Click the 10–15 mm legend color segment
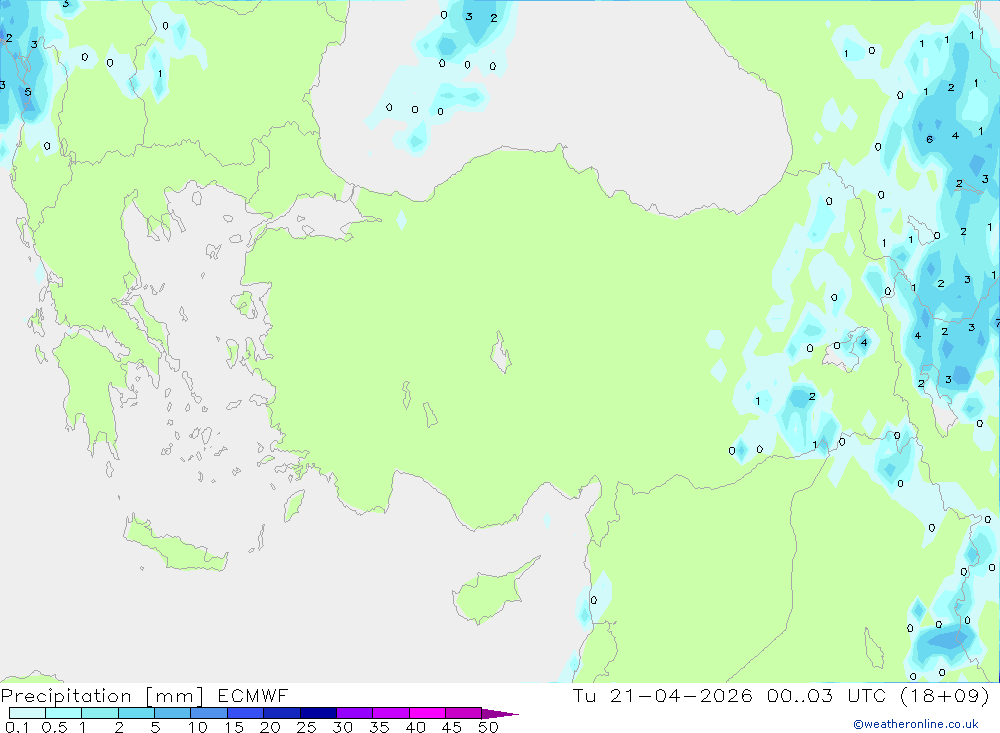Image resolution: width=1000 pixels, height=733 pixels. [209, 713]
